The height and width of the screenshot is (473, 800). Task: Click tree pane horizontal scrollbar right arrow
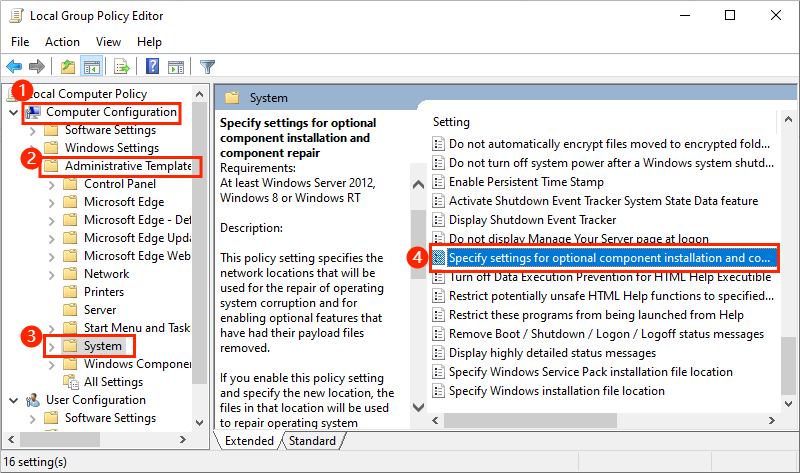coord(183,439)
